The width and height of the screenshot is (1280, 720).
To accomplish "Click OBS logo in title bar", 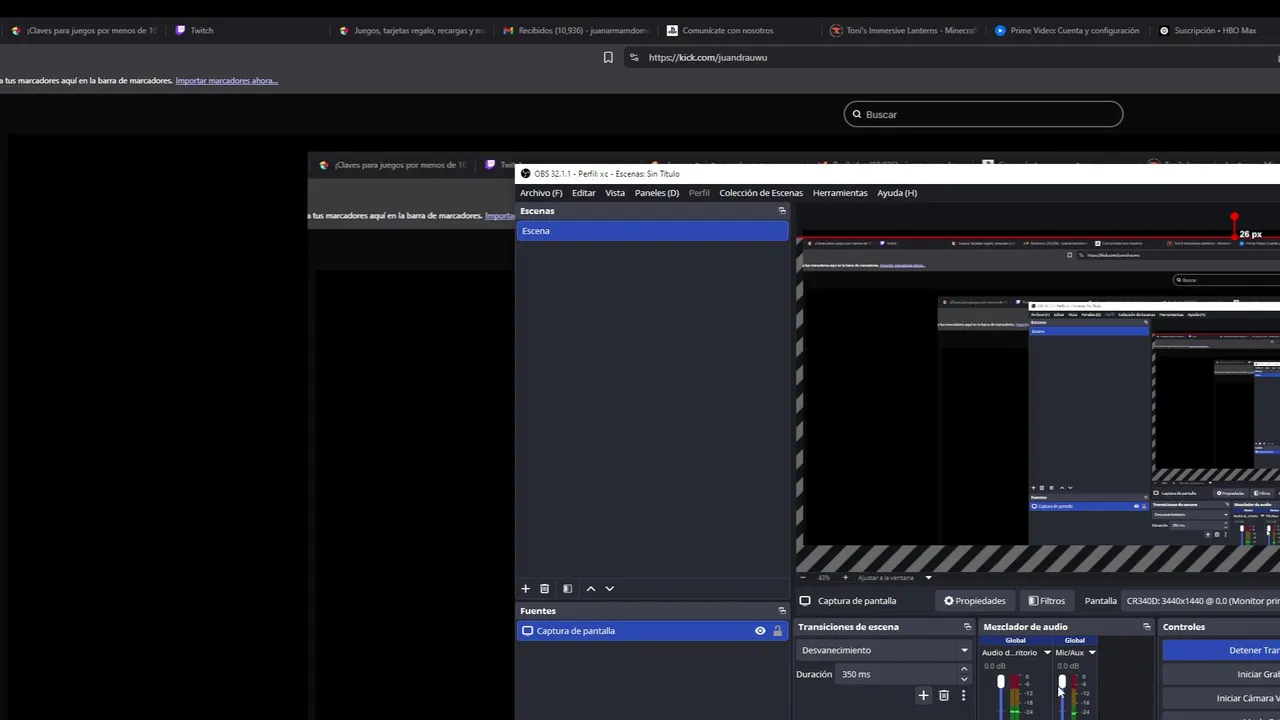I will click(526, 174).
